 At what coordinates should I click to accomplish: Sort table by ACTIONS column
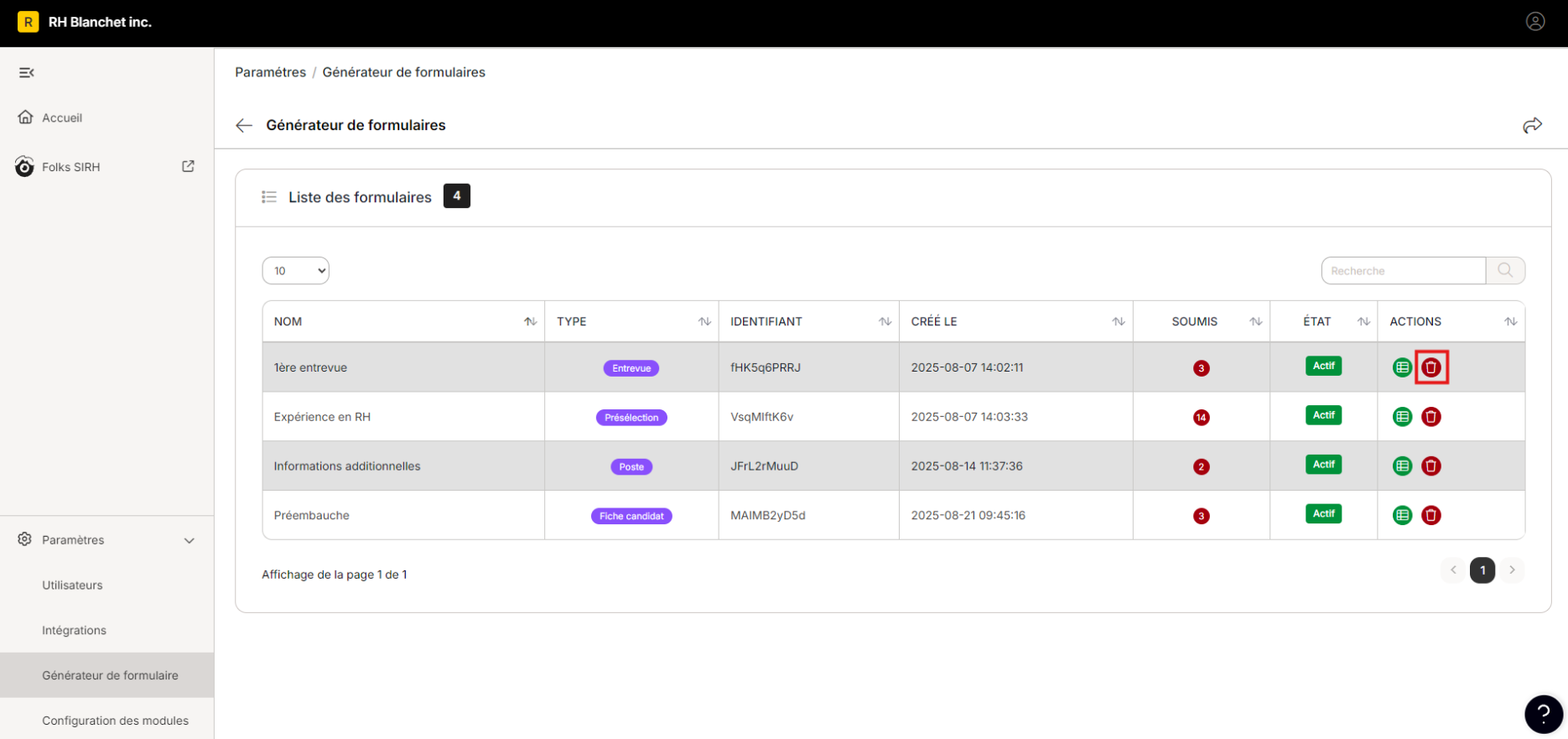1511,321
